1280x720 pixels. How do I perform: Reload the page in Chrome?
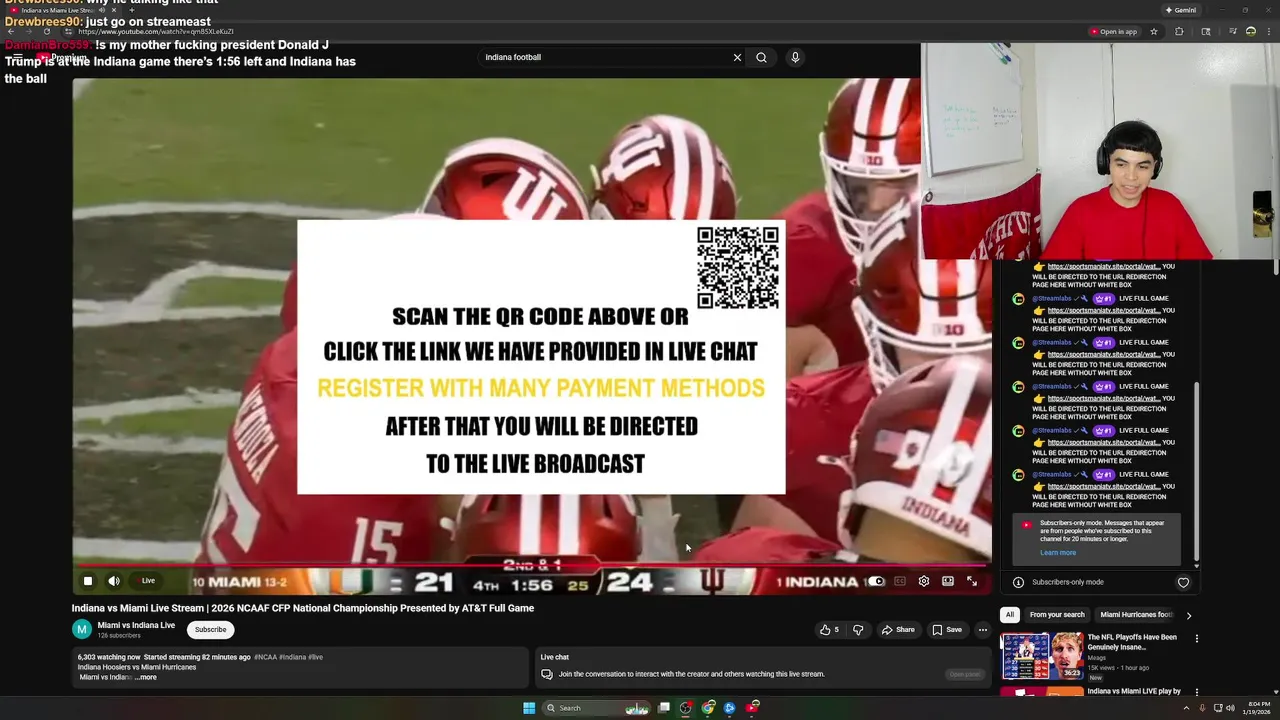(46, 31)
